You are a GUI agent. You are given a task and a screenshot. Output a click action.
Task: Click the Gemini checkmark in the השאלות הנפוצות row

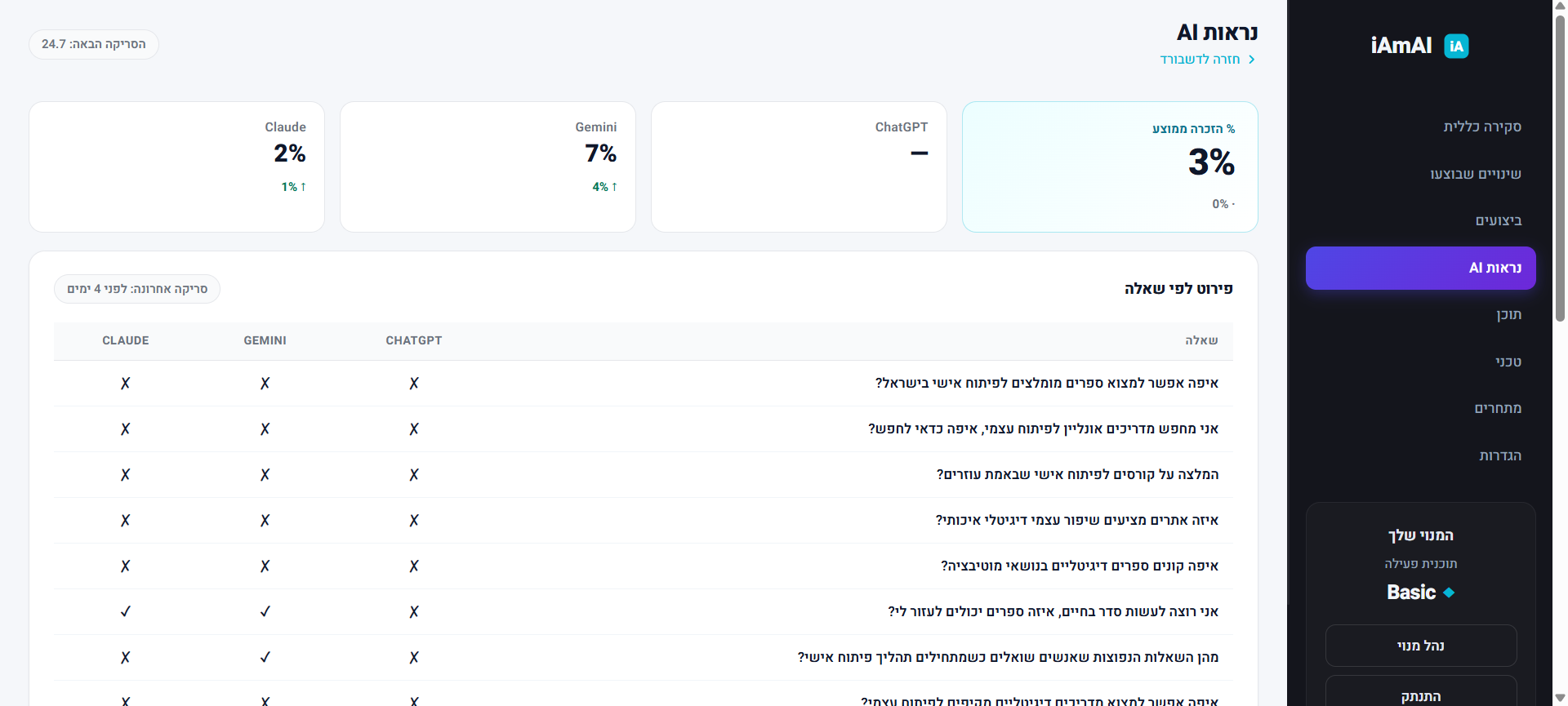(265, 657)
